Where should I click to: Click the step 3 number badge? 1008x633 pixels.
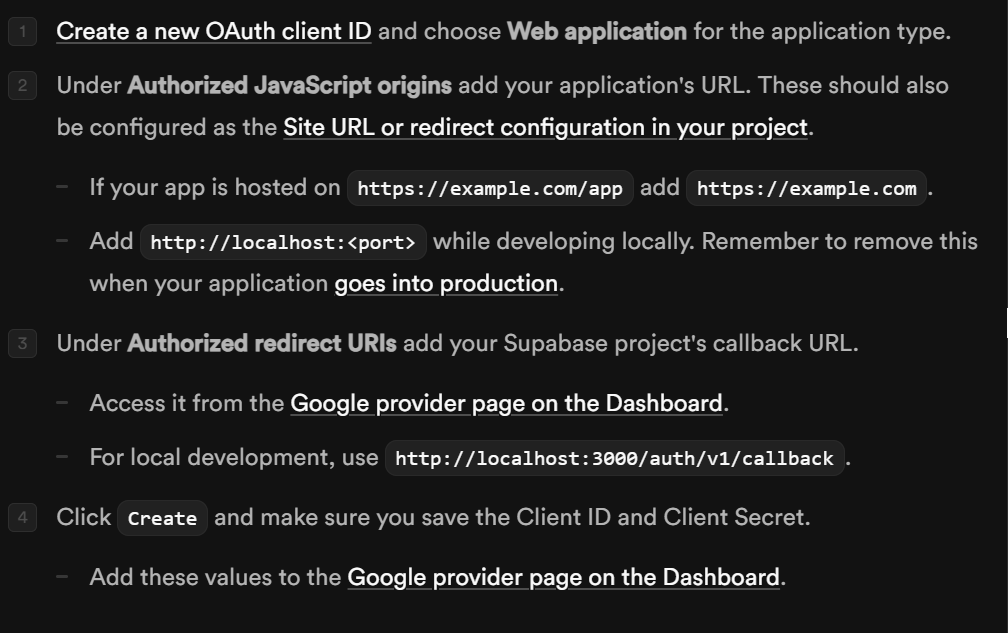pos(22,344)
